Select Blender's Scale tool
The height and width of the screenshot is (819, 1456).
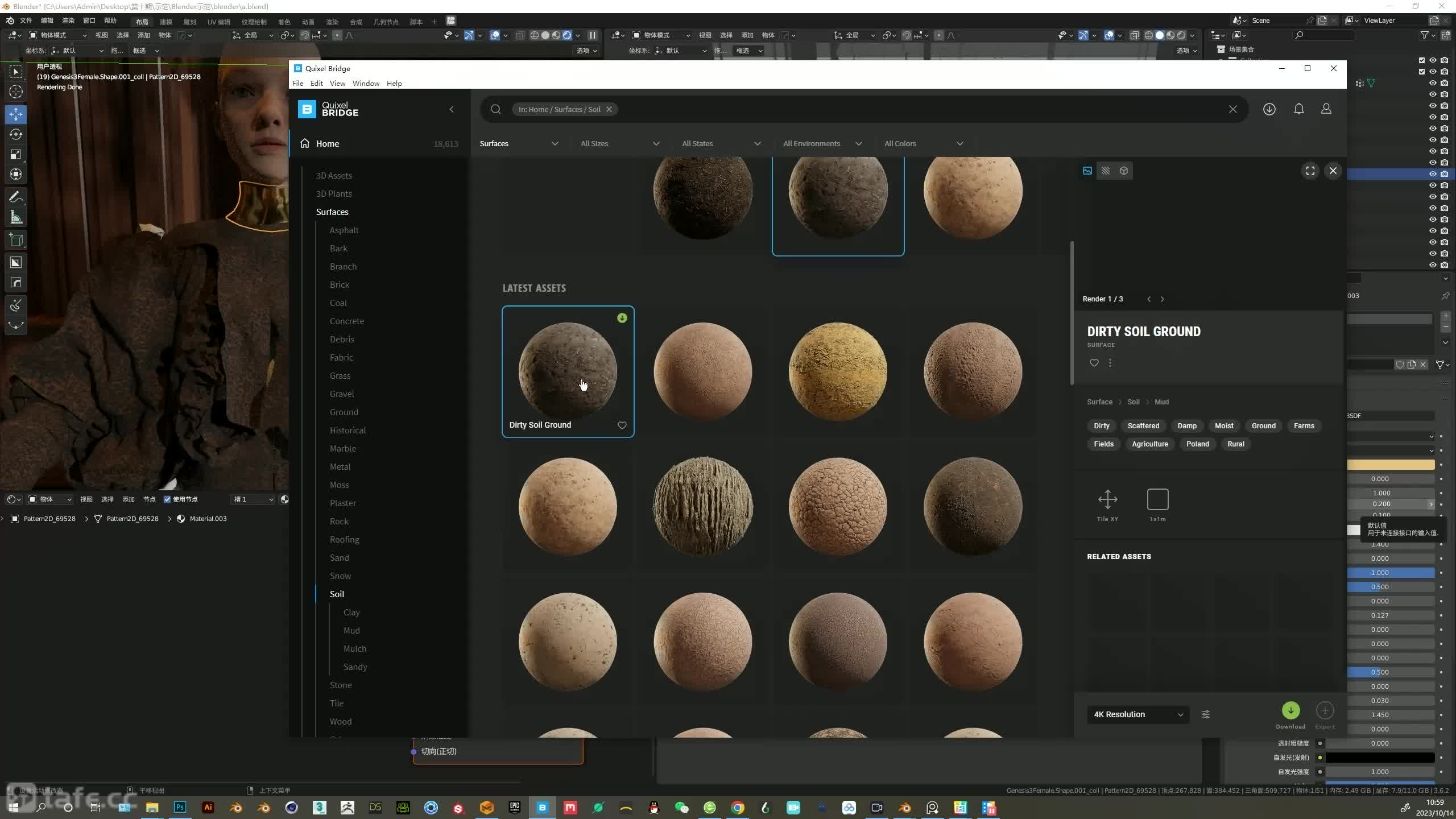(16, 154)
